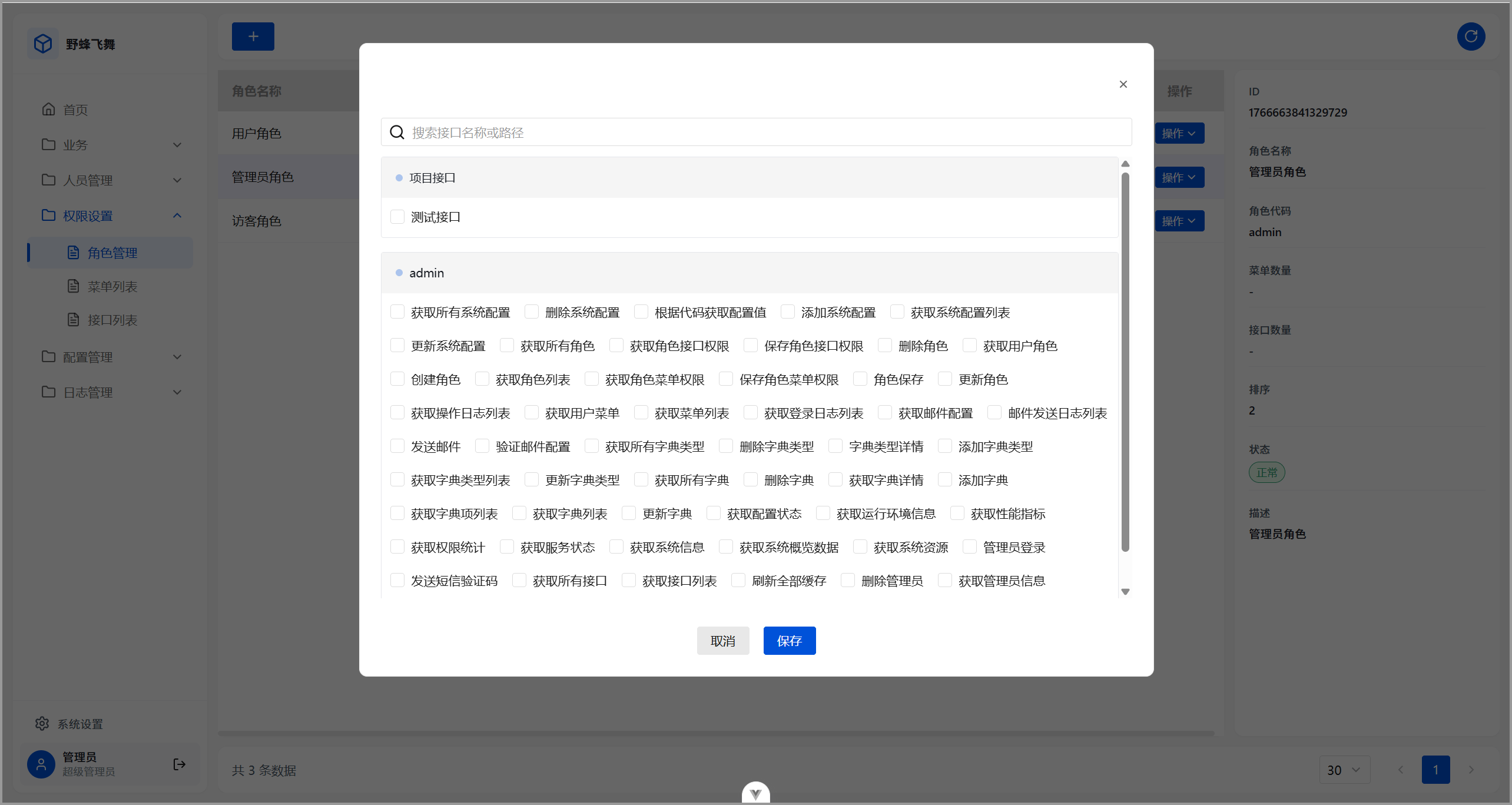The height and width of the screenshot is (805, 1512).
Task: Click the 保存 button
Action: coord(790,641)
